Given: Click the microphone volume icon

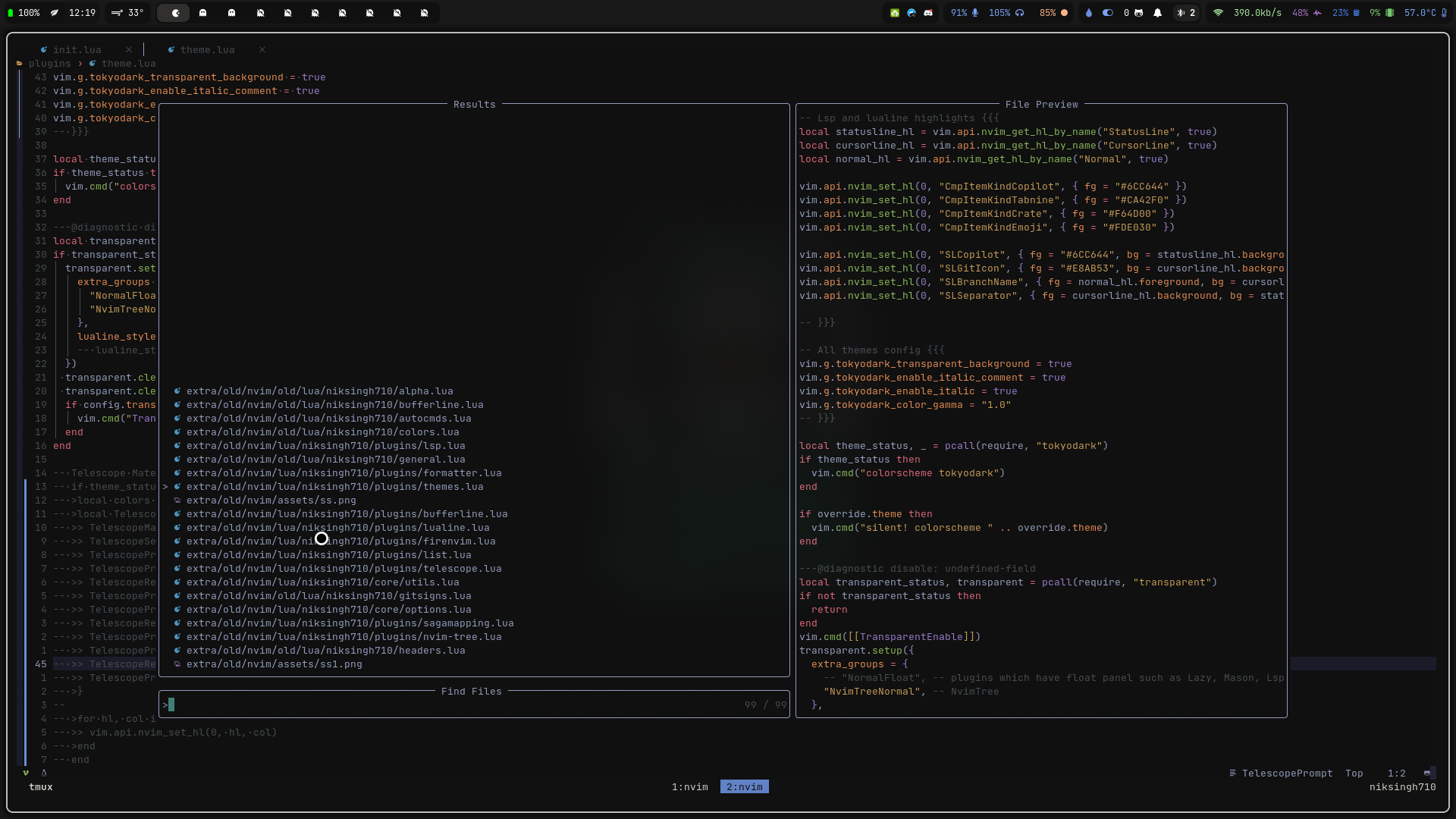Looking at the screenshot, I should (975, 13).
